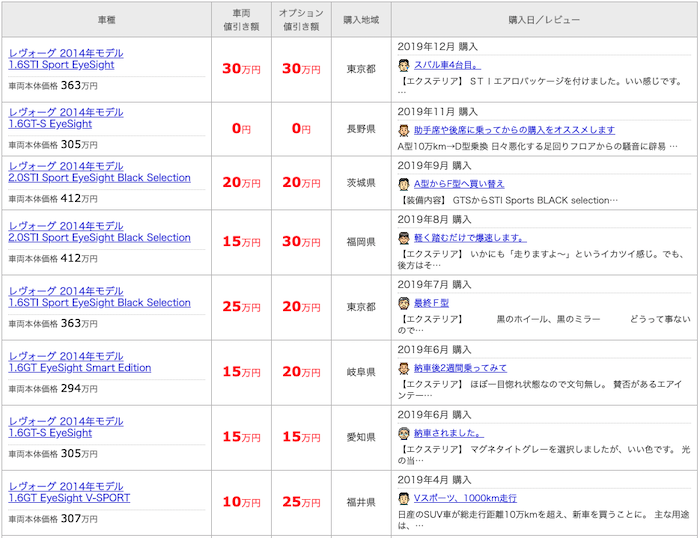This screenshot has width=700, height=538.
Task: Open the review 軽く踏むだけで爆速します。
Action: click(x=470, y=238)
